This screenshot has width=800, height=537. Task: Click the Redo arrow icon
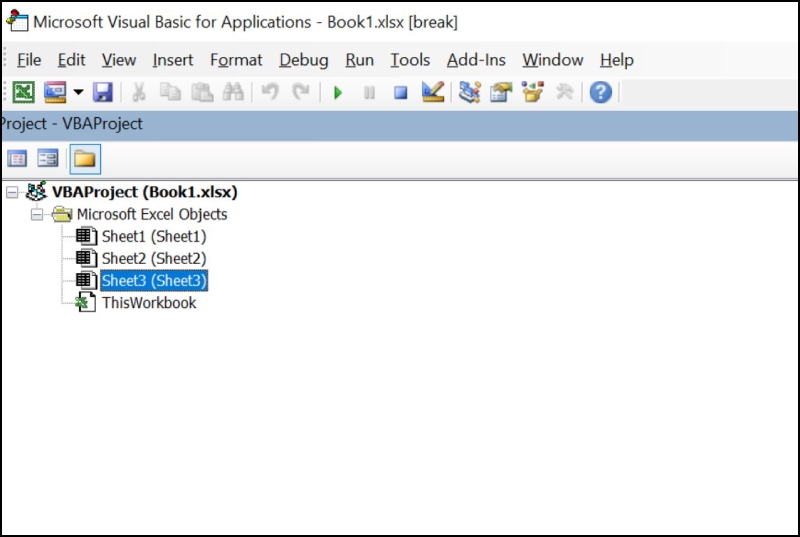point(301,92)
